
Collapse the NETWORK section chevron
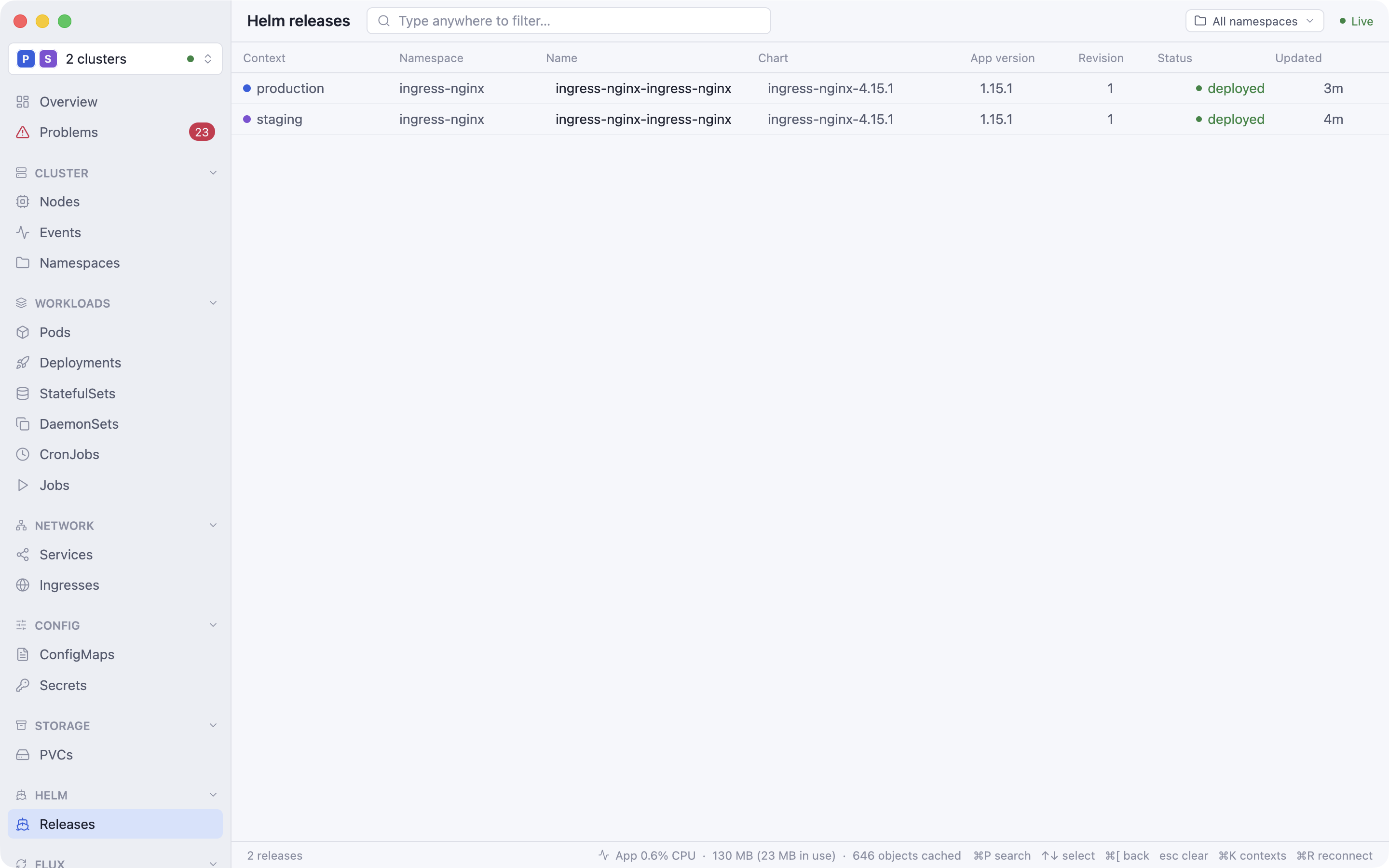pos(213,525)
